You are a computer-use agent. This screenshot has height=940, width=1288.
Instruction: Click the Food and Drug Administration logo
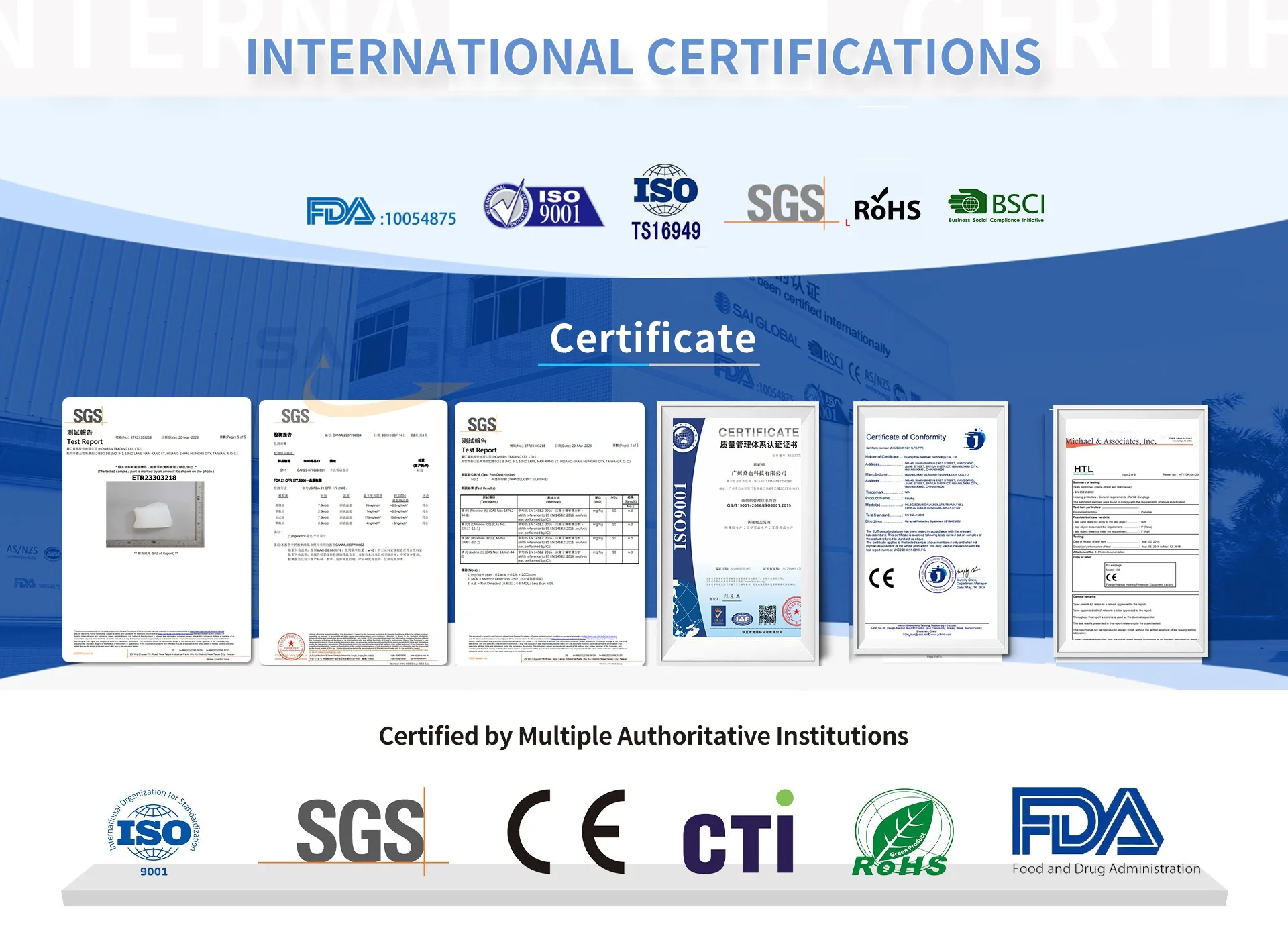(1106, 831)
